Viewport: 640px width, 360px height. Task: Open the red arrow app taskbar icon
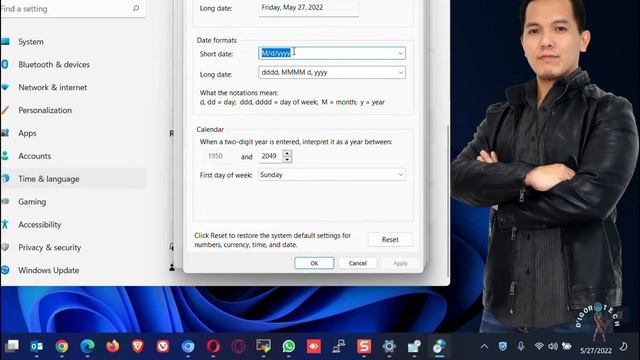[x=314, y=346]
